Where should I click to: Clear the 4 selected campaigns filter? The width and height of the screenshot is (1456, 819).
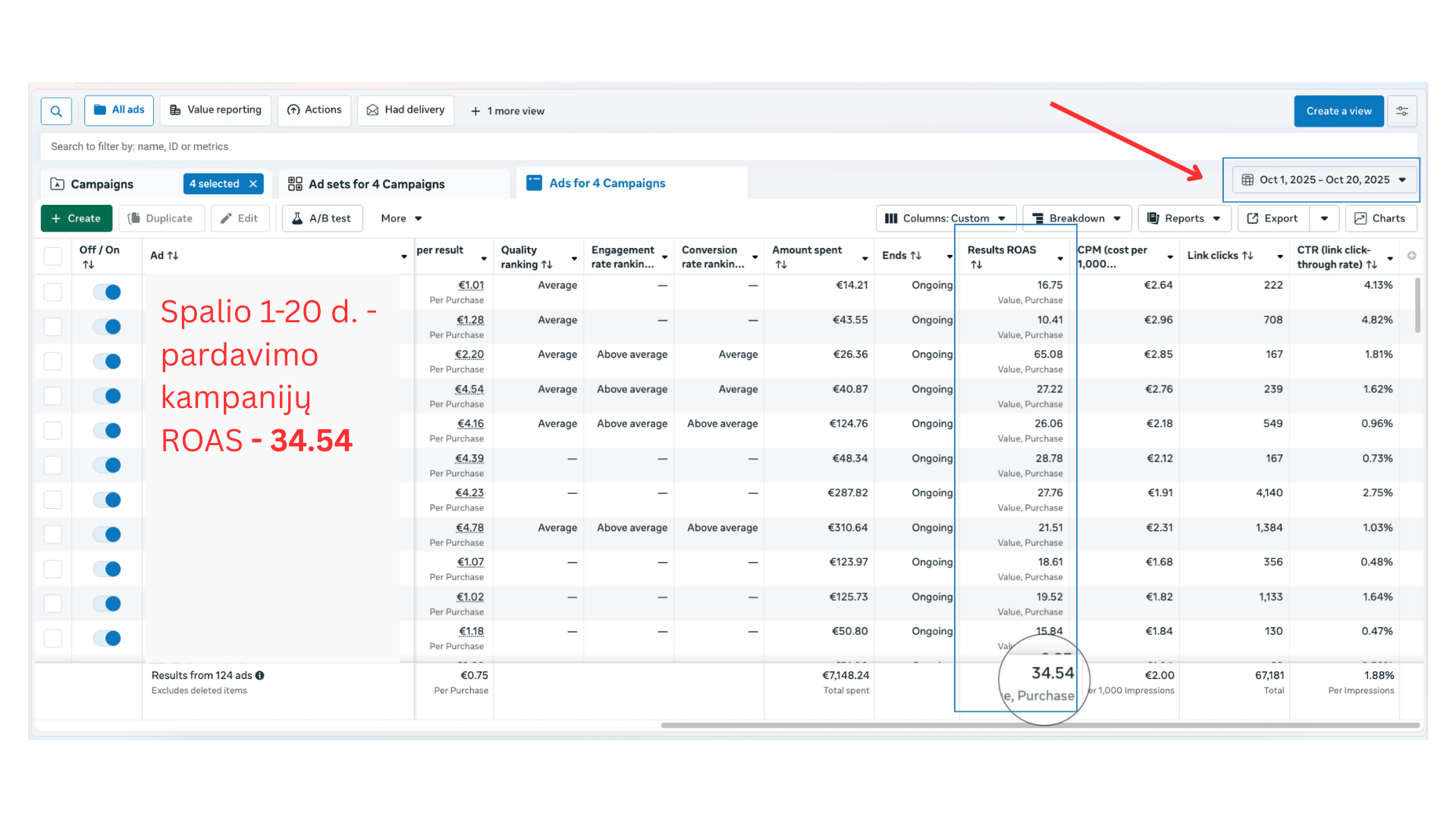tap(253, 184)
